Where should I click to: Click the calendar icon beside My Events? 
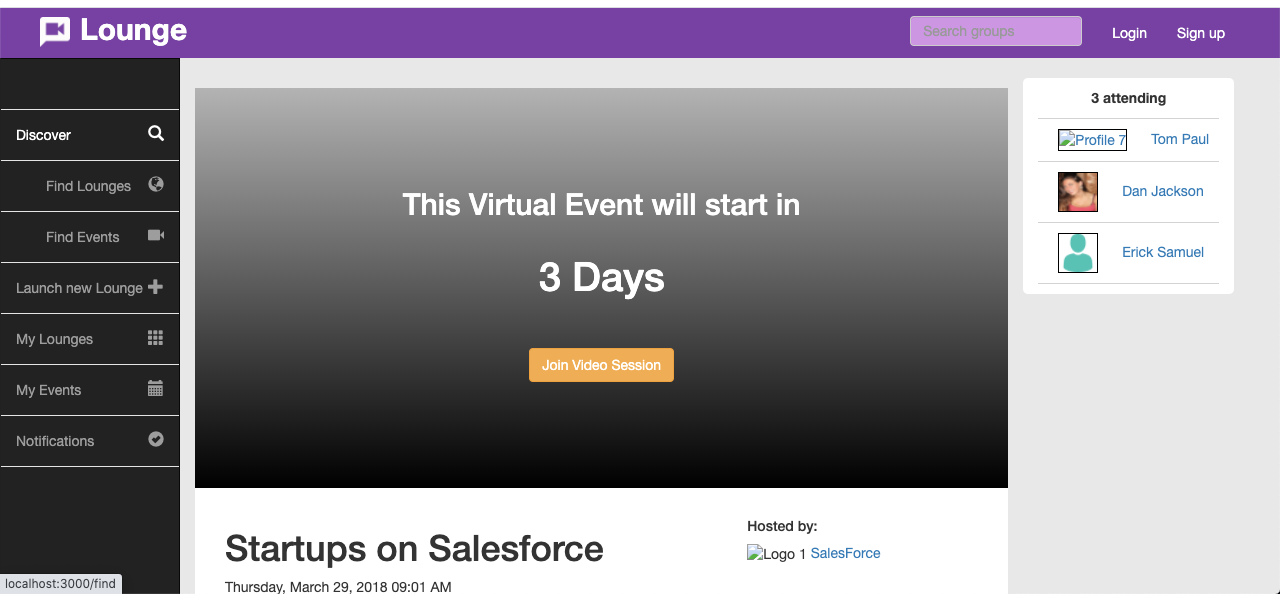pos(155,388)
